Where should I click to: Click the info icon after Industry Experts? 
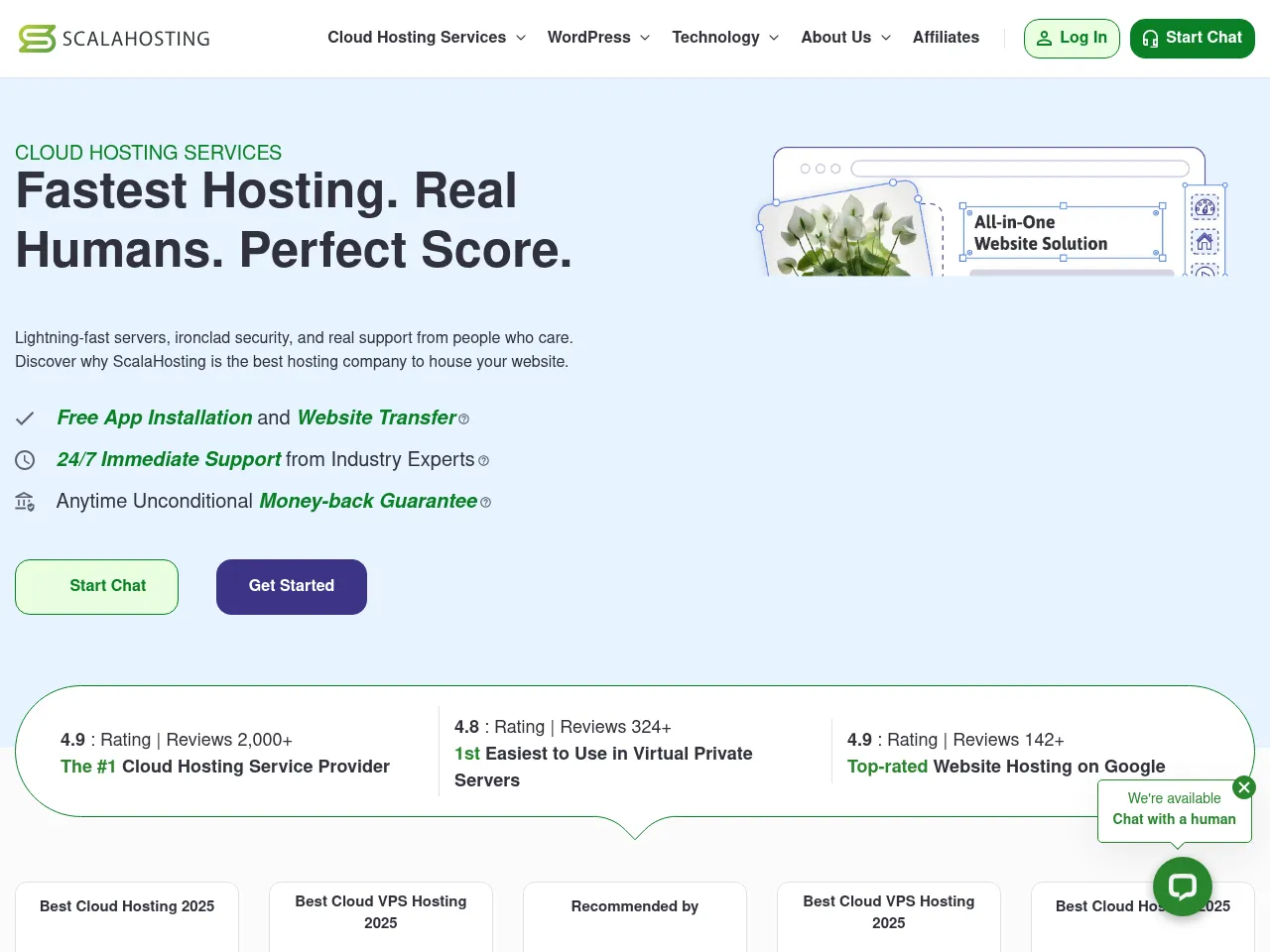pyautogui.click(x=483, y=460)
